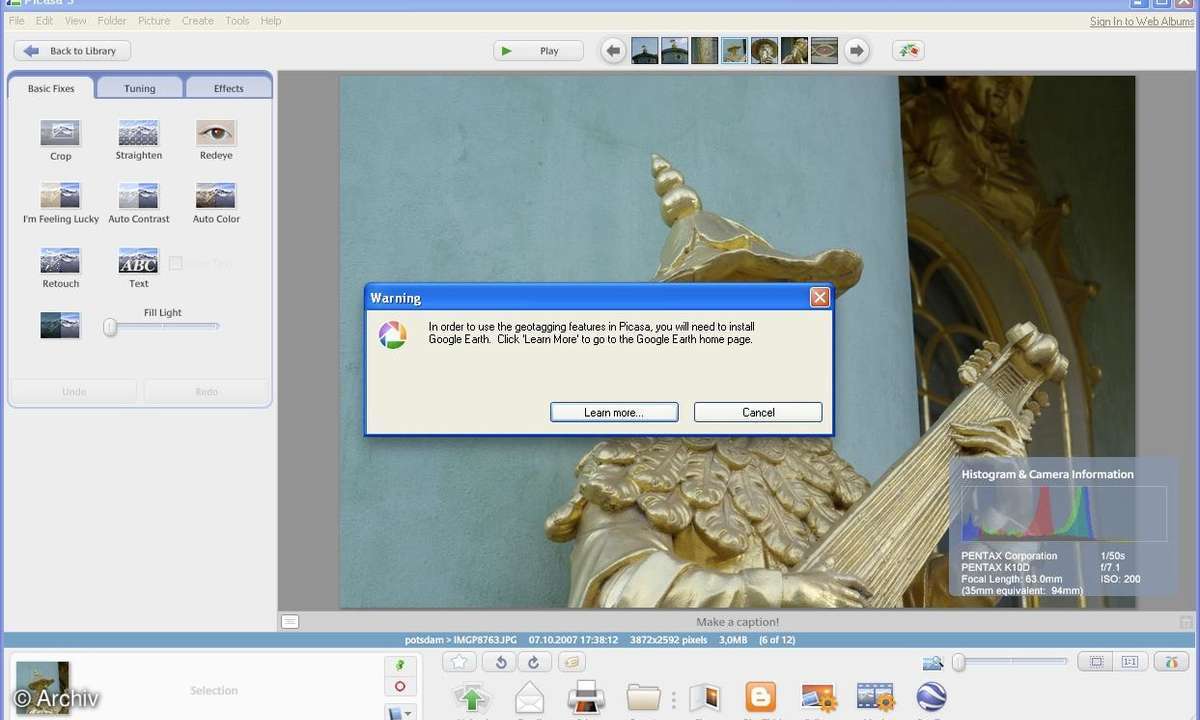This screenshot has height=720, width=1200.
Task: Click the trash icon in caption bar
Action: point(1186,622)
